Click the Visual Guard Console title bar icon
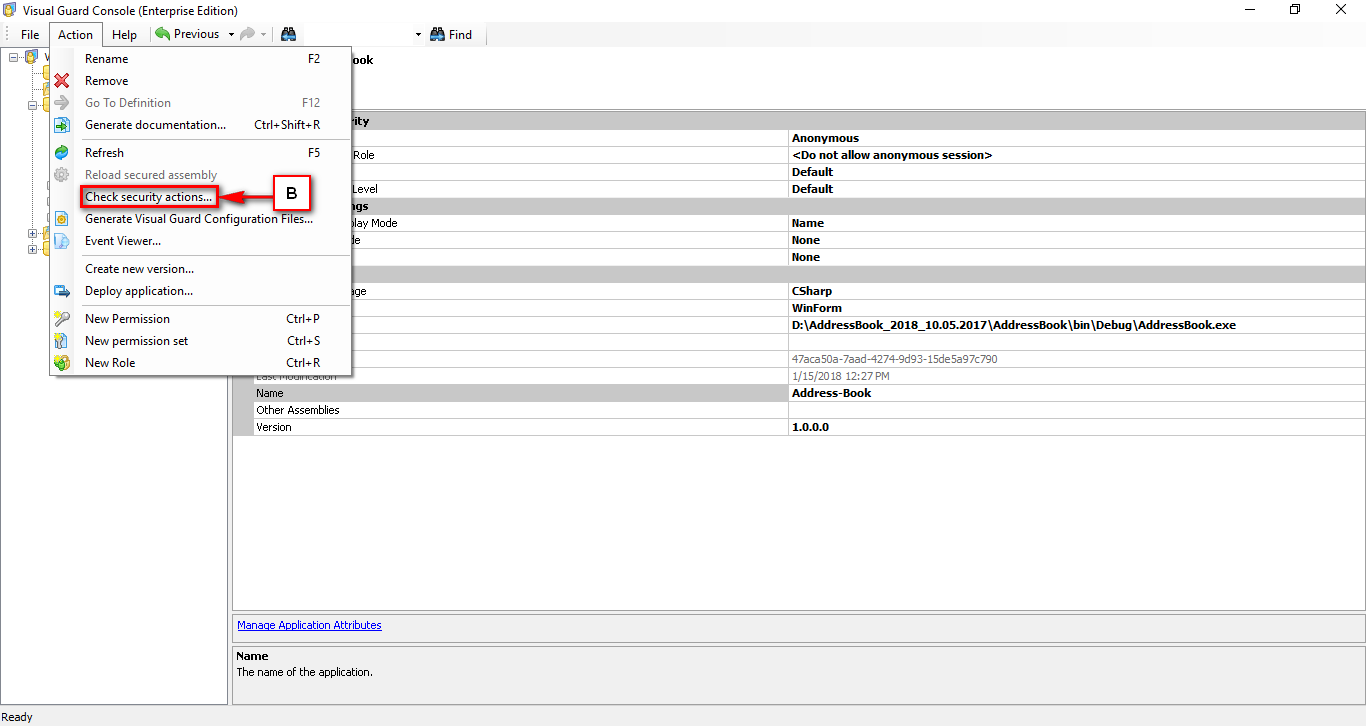Image resolution: width=1366 pixels, height=726 pixels. point(9,10)
